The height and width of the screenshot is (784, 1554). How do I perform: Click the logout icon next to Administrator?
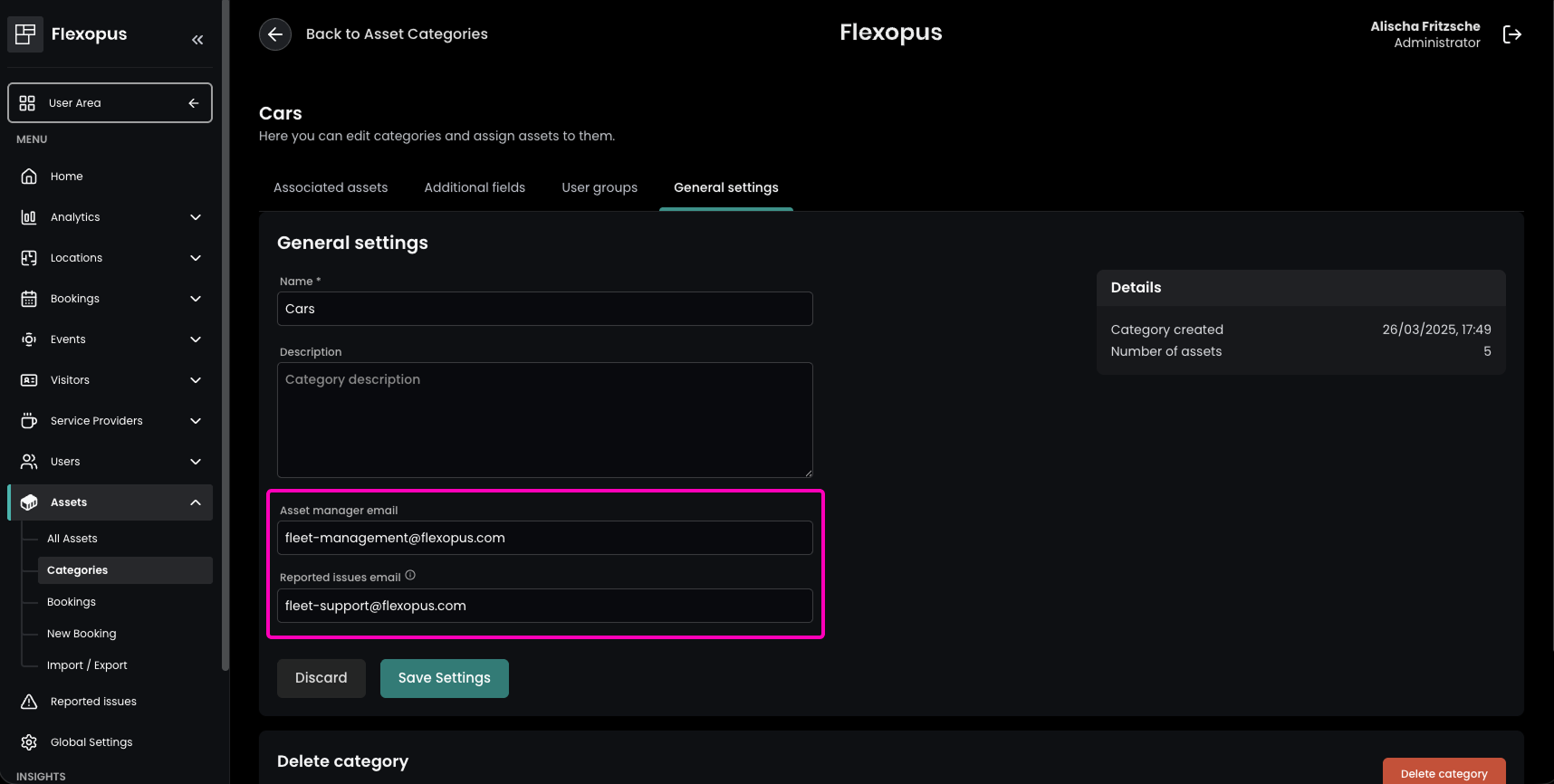[1511, 34]
